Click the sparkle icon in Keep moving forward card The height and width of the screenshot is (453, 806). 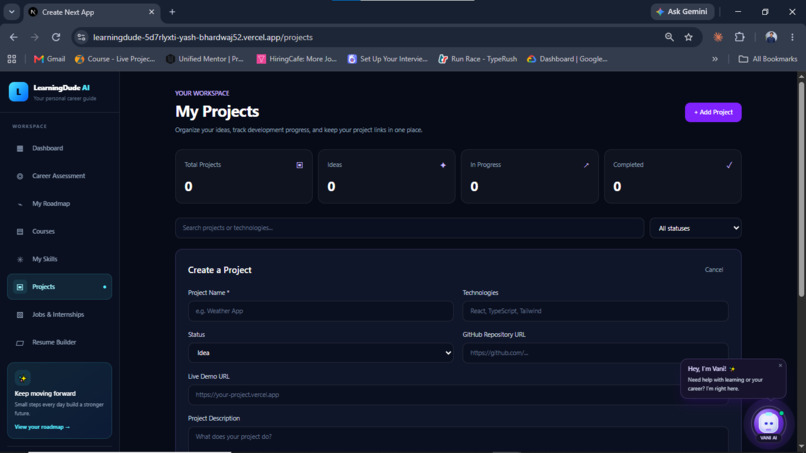click(x=23, y=378)
